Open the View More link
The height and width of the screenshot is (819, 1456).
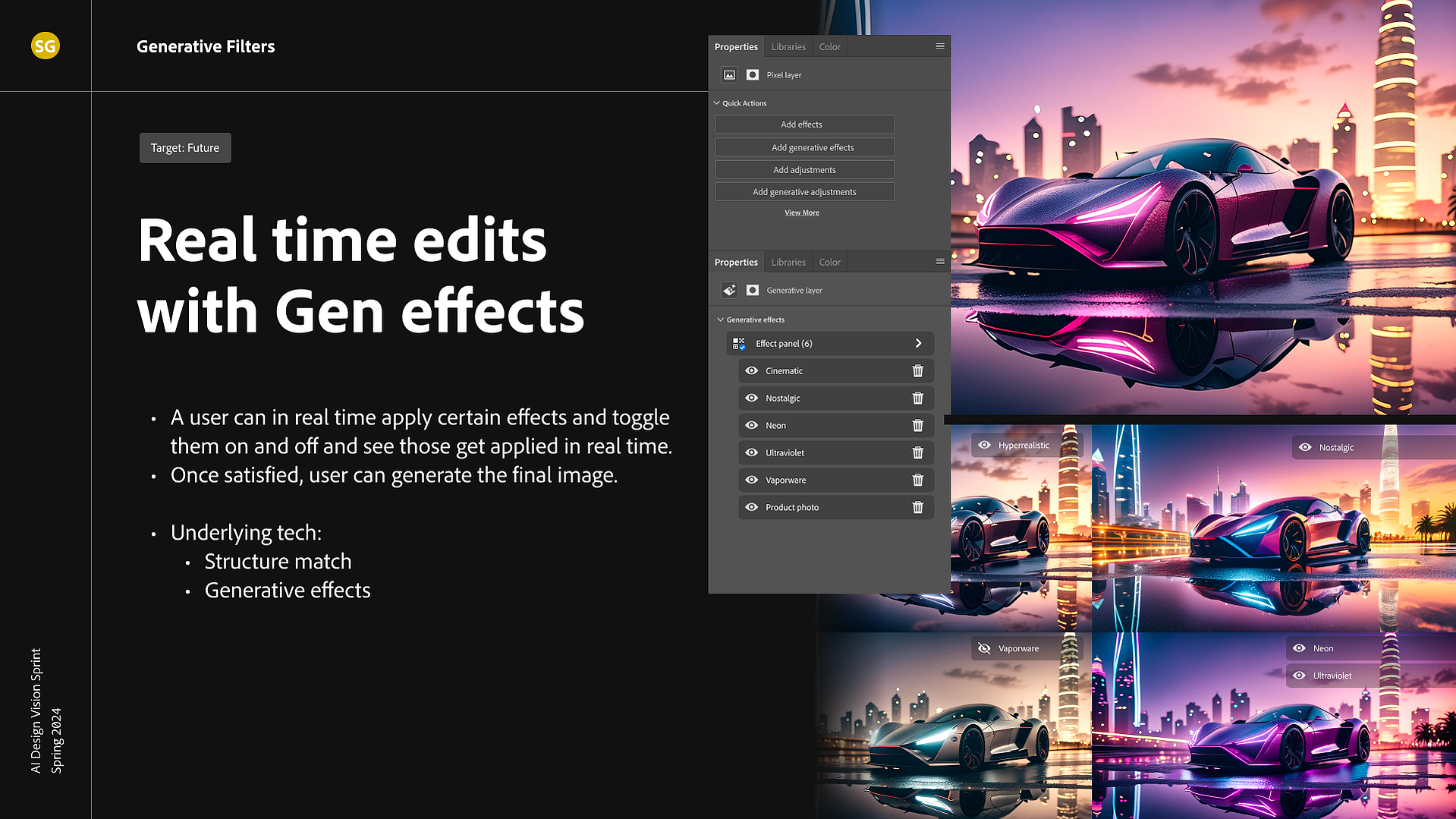[802, 213]
